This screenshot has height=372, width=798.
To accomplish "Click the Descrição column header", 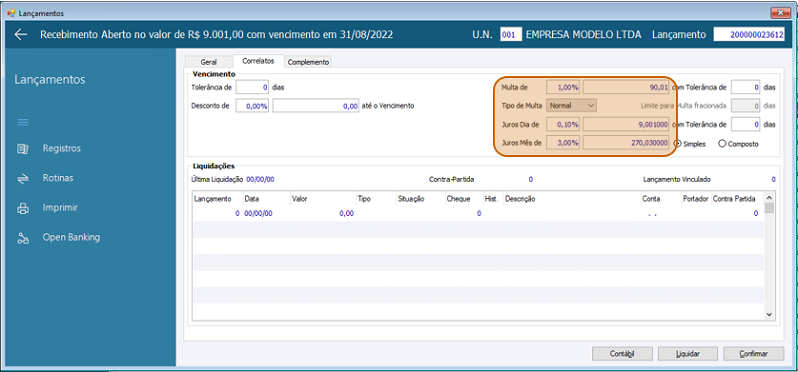I will (520, 199).
